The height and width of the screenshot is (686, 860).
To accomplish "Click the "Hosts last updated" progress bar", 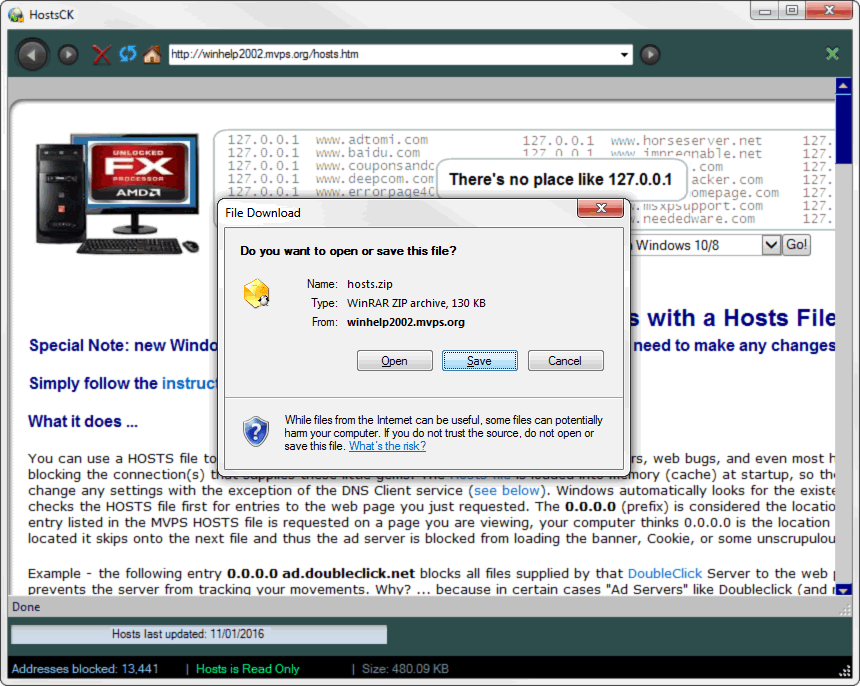I will [199, 634].
